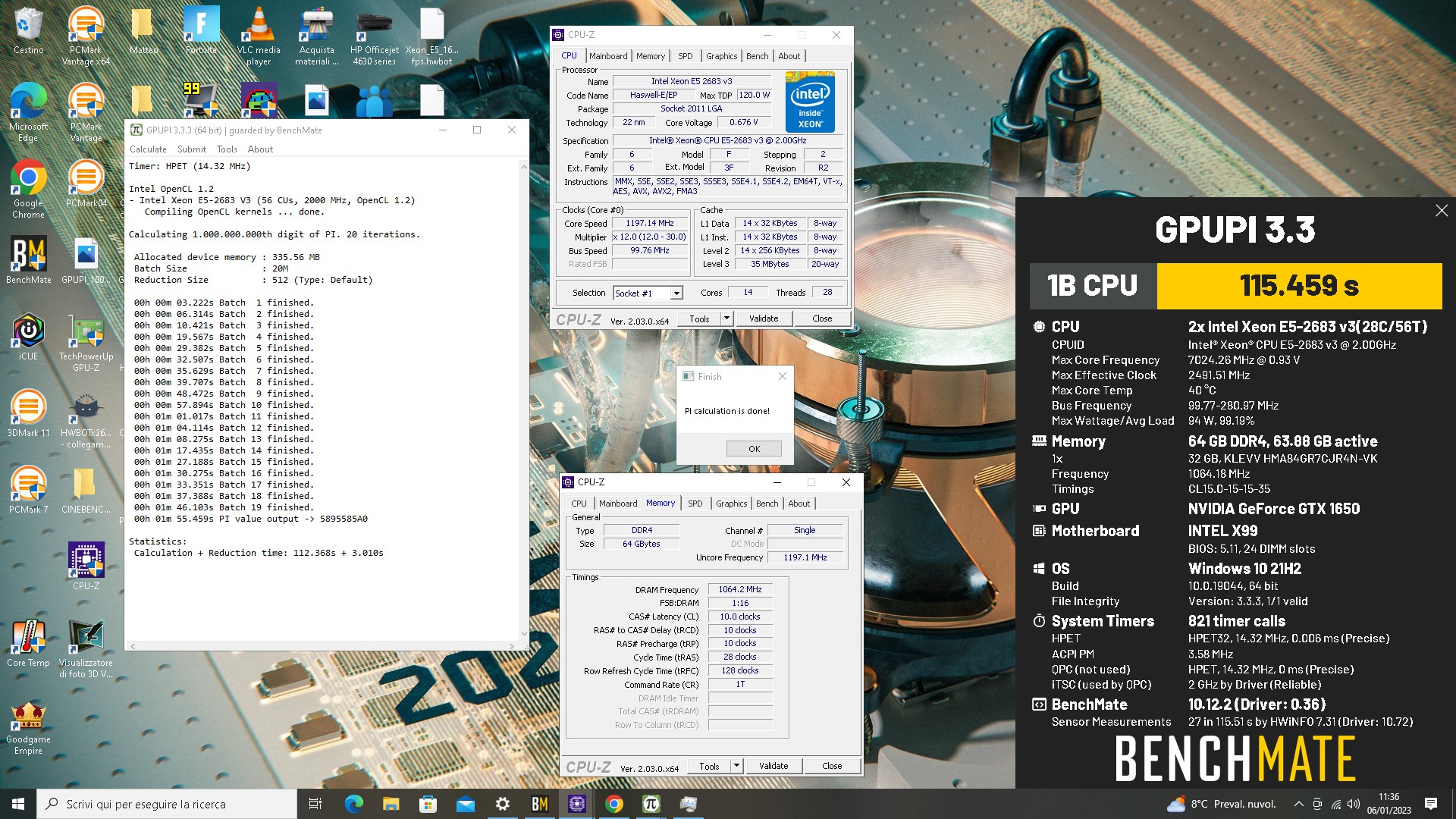Click Tools button in bottom CPU-Z
The image size is (1456, 819).
[x=709, y=766]
